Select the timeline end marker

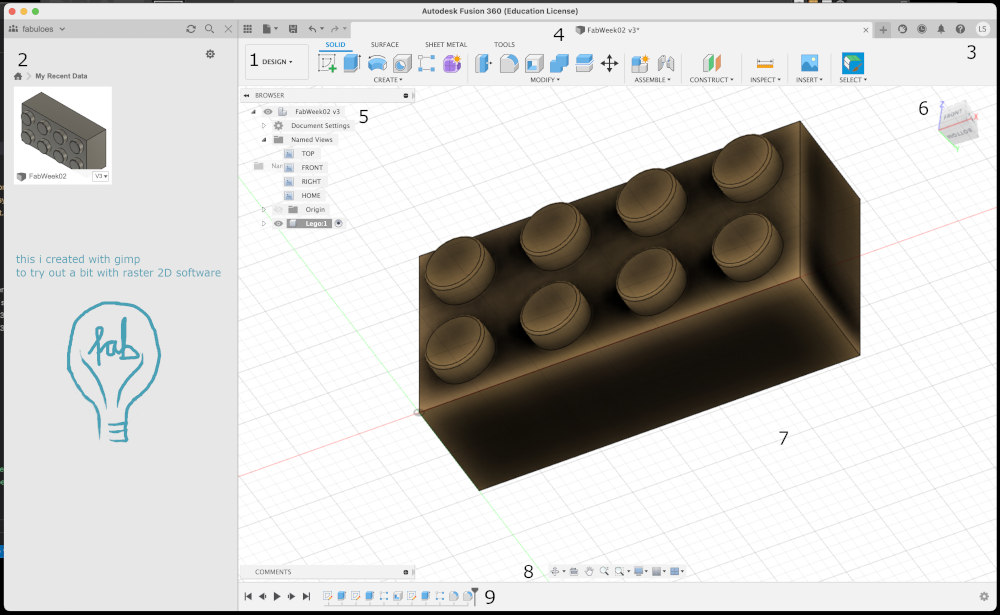[x=474, y=596]
